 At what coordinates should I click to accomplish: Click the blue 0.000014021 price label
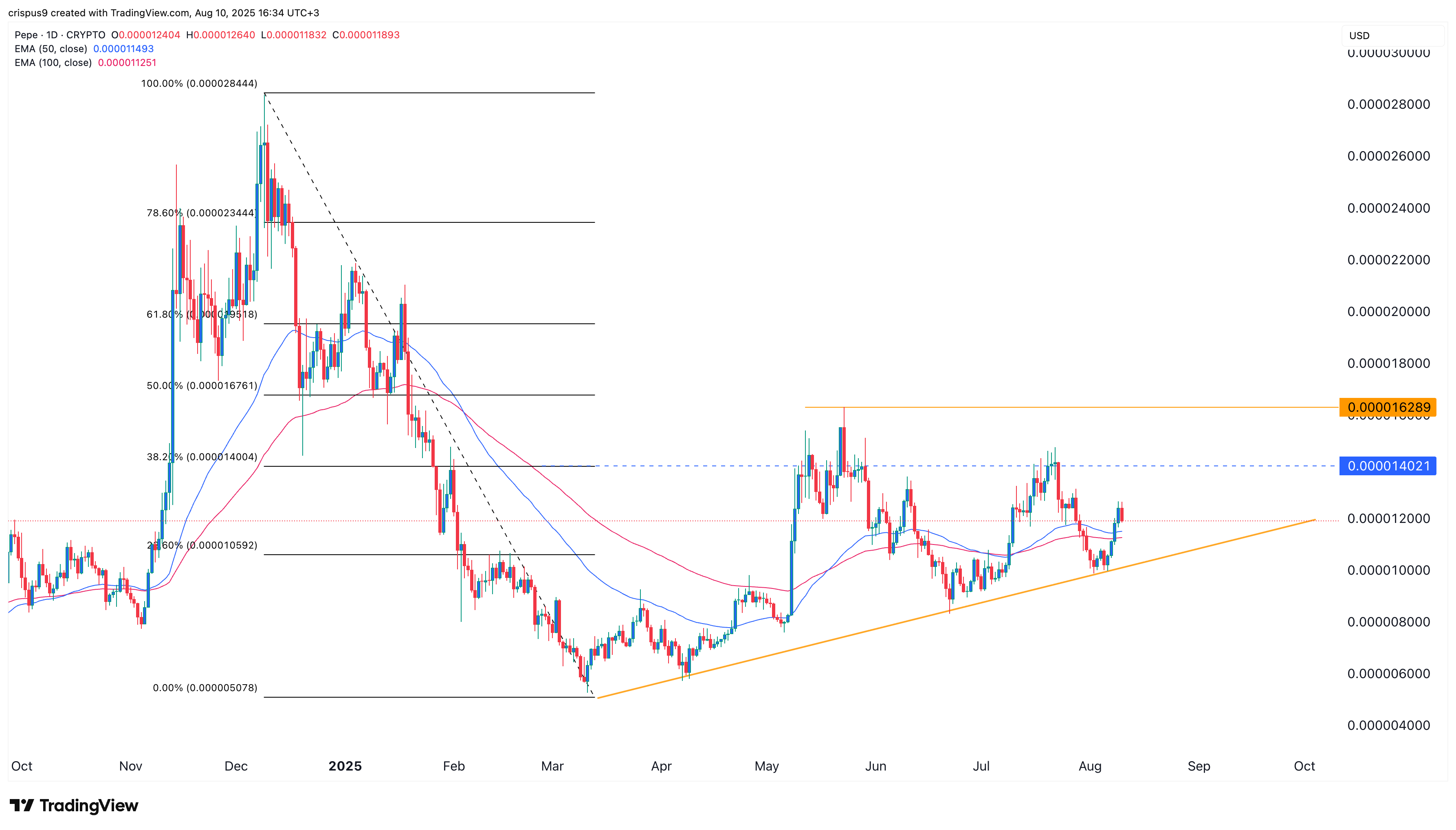pos(1388,466)
